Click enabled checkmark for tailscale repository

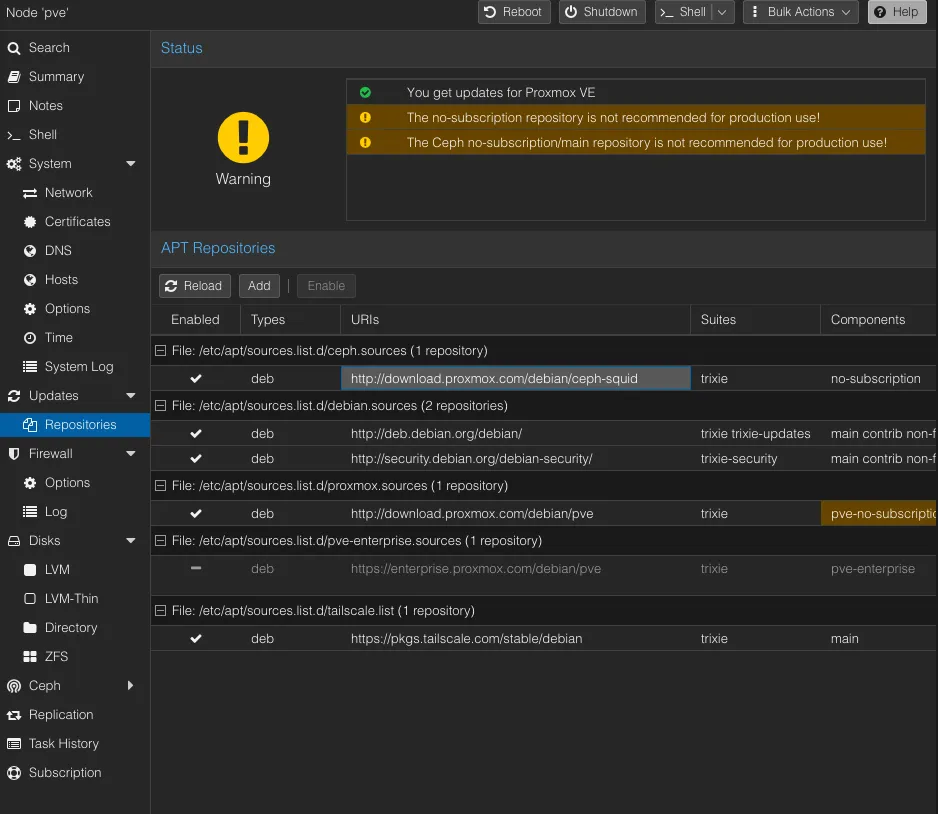[x=196, y=639]
